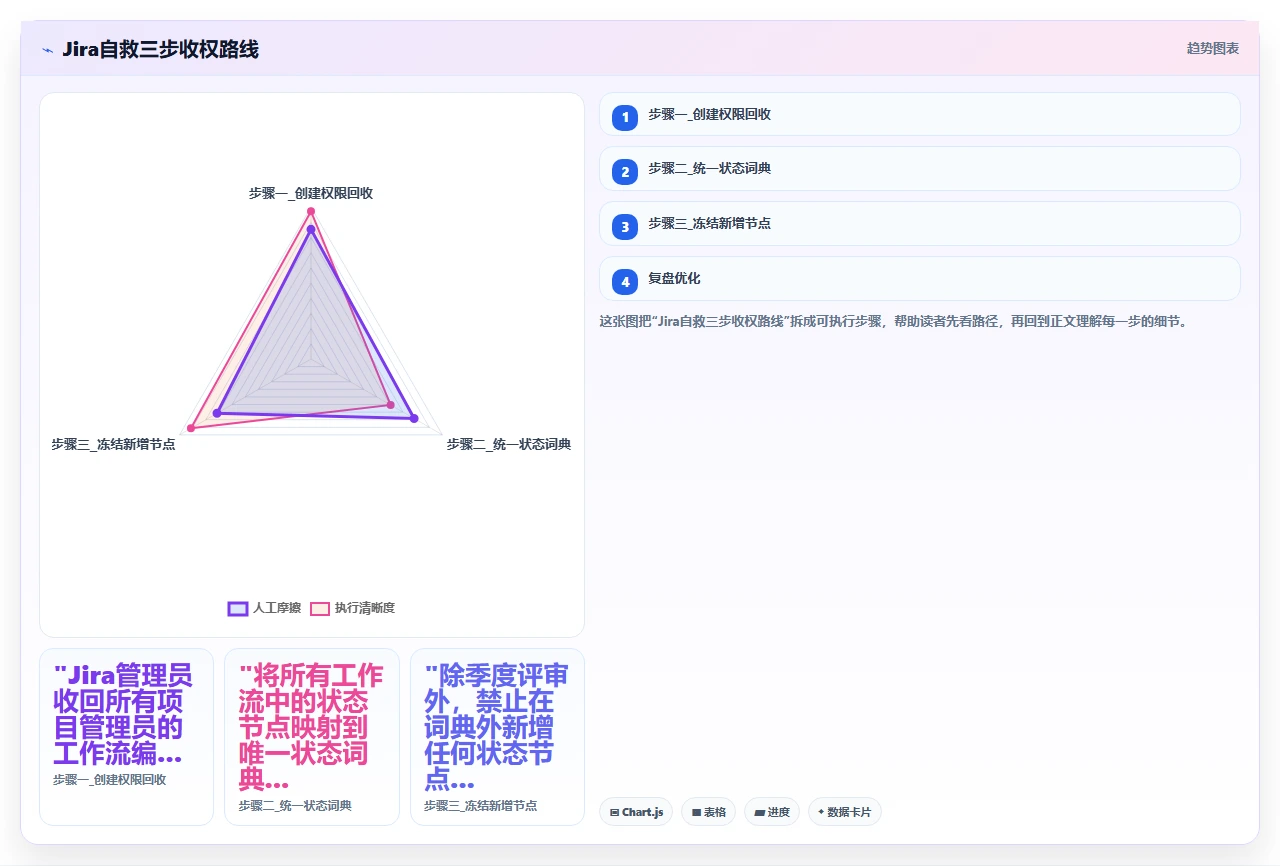Image resolution: width=1280 pixels, height=866 pixels.
Task: Click numbered badge 1 for 步骤一_创建权限回收
Action: 625,118
